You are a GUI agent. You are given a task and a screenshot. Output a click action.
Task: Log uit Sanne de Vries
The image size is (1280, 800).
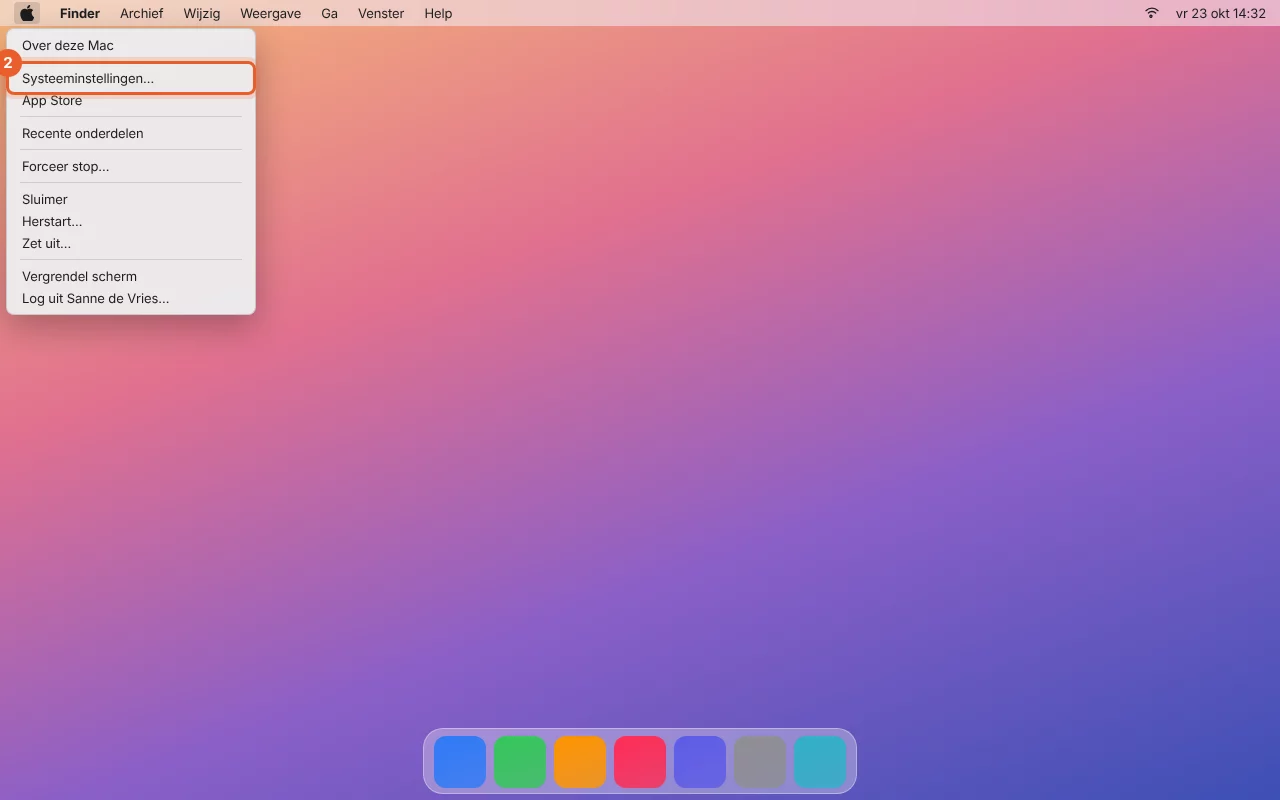[131, 299]
